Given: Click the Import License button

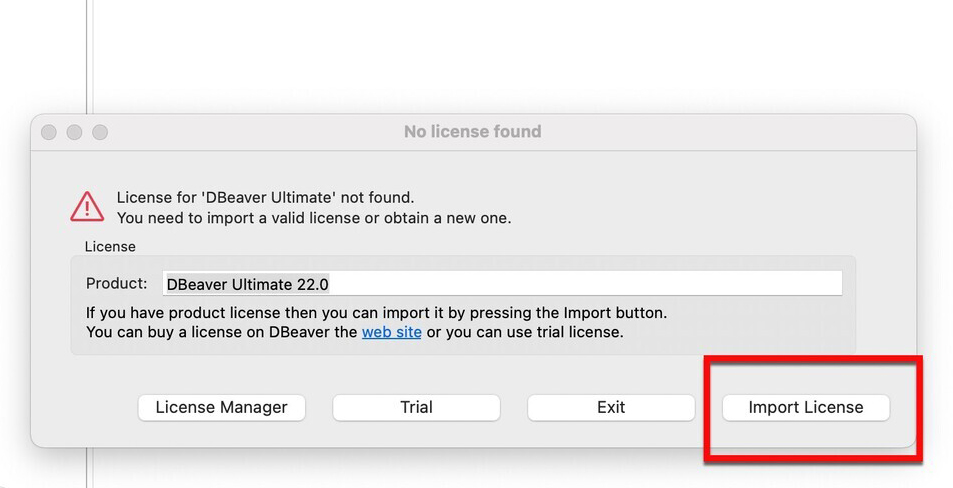Looking at the screenshot, I should pyautogui.click(x=805, y=407).
